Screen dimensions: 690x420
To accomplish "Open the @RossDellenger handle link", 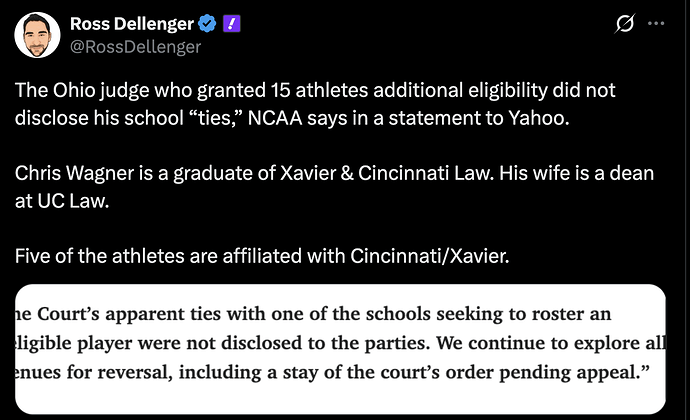I will [136, 47].
